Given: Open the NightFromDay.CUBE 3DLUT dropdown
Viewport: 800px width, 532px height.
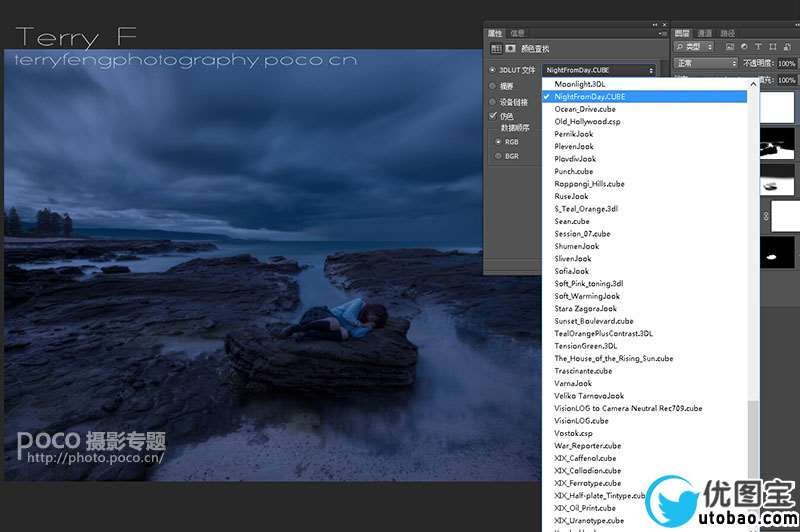Looking at the screenshot, I should (599, 70).
